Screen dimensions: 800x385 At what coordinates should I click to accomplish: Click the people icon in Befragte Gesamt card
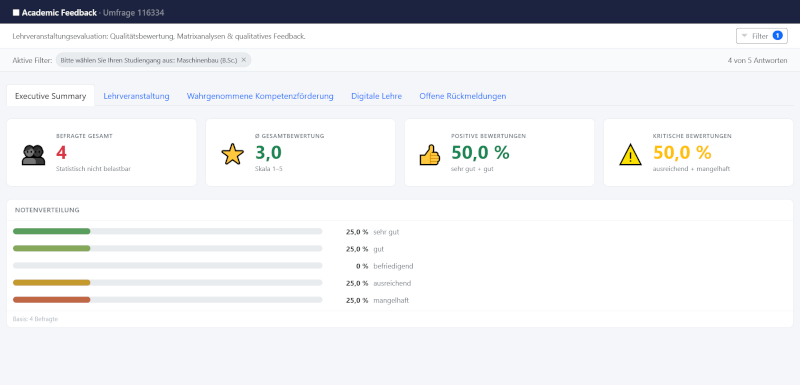click(x=33, y=155)
